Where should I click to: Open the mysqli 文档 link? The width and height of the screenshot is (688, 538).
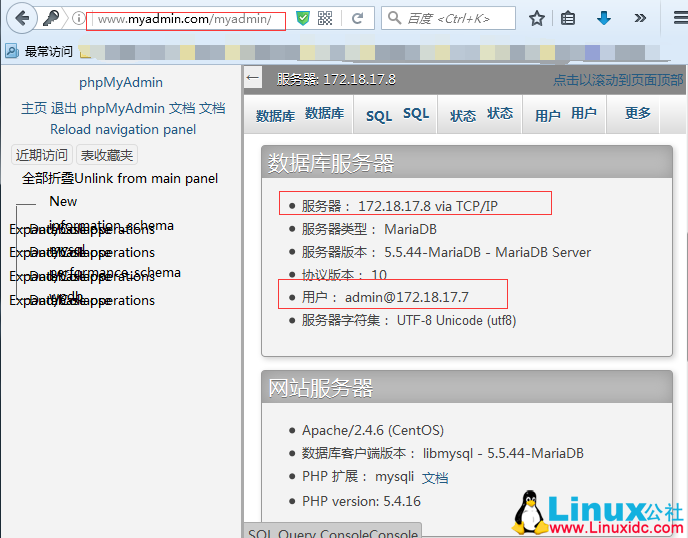pos(435,477)
